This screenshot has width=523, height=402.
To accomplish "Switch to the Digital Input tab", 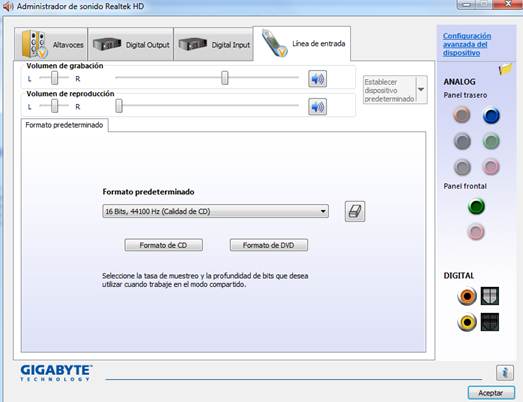I will [x=213, y=44].
